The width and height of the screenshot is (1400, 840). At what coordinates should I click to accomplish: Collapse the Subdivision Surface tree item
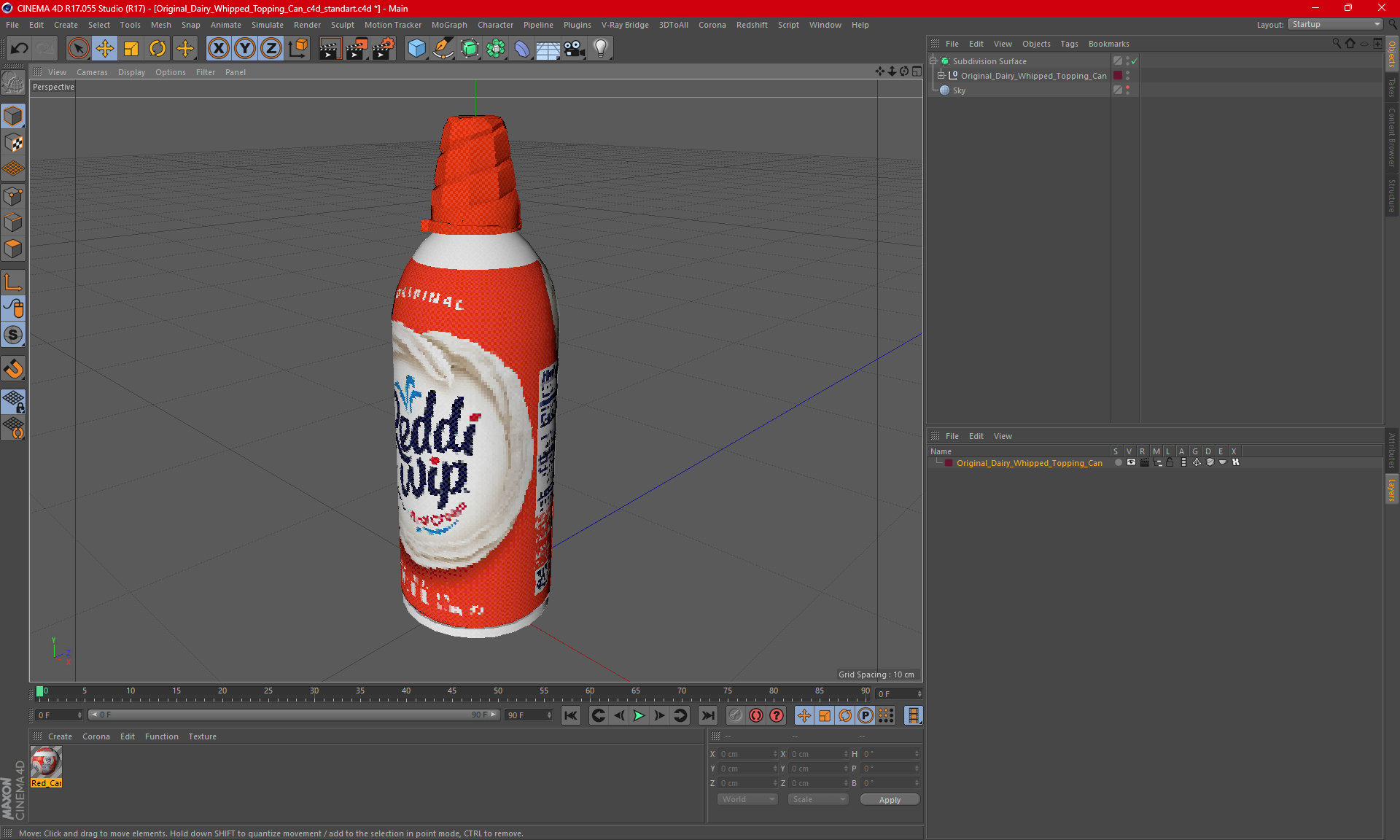click(933, 61)
